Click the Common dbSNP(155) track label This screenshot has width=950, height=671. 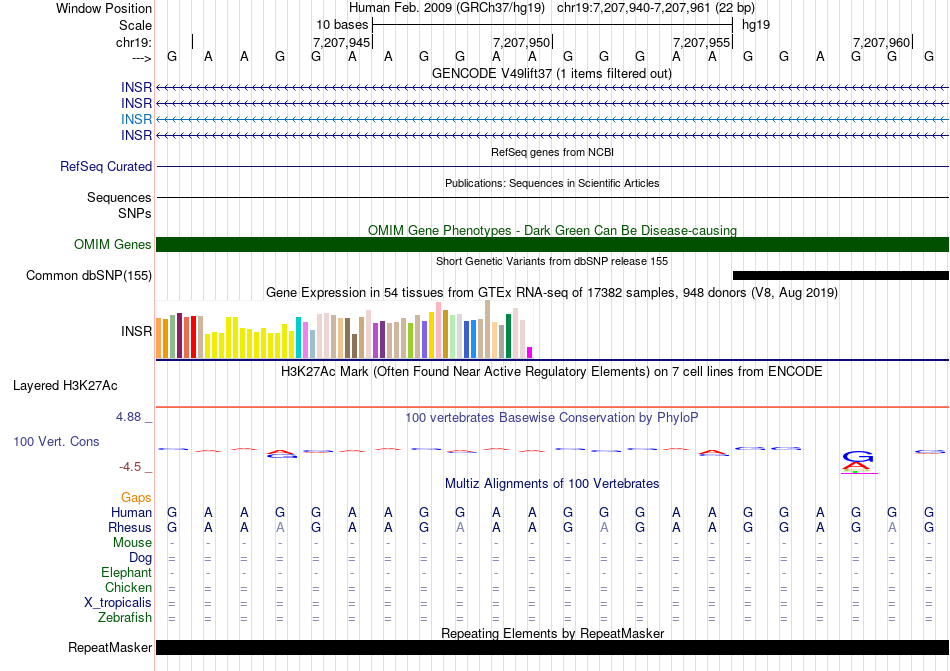[89, 276]
